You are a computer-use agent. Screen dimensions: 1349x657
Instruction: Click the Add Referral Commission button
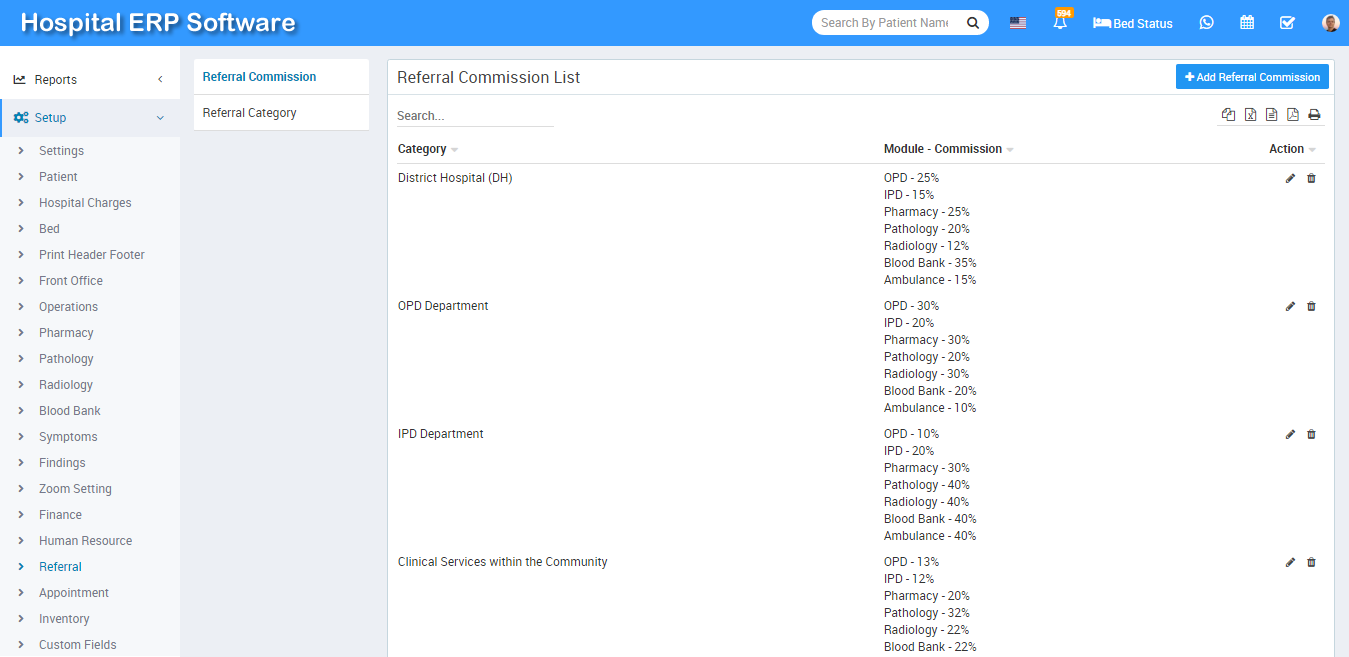click(1252, 77)
